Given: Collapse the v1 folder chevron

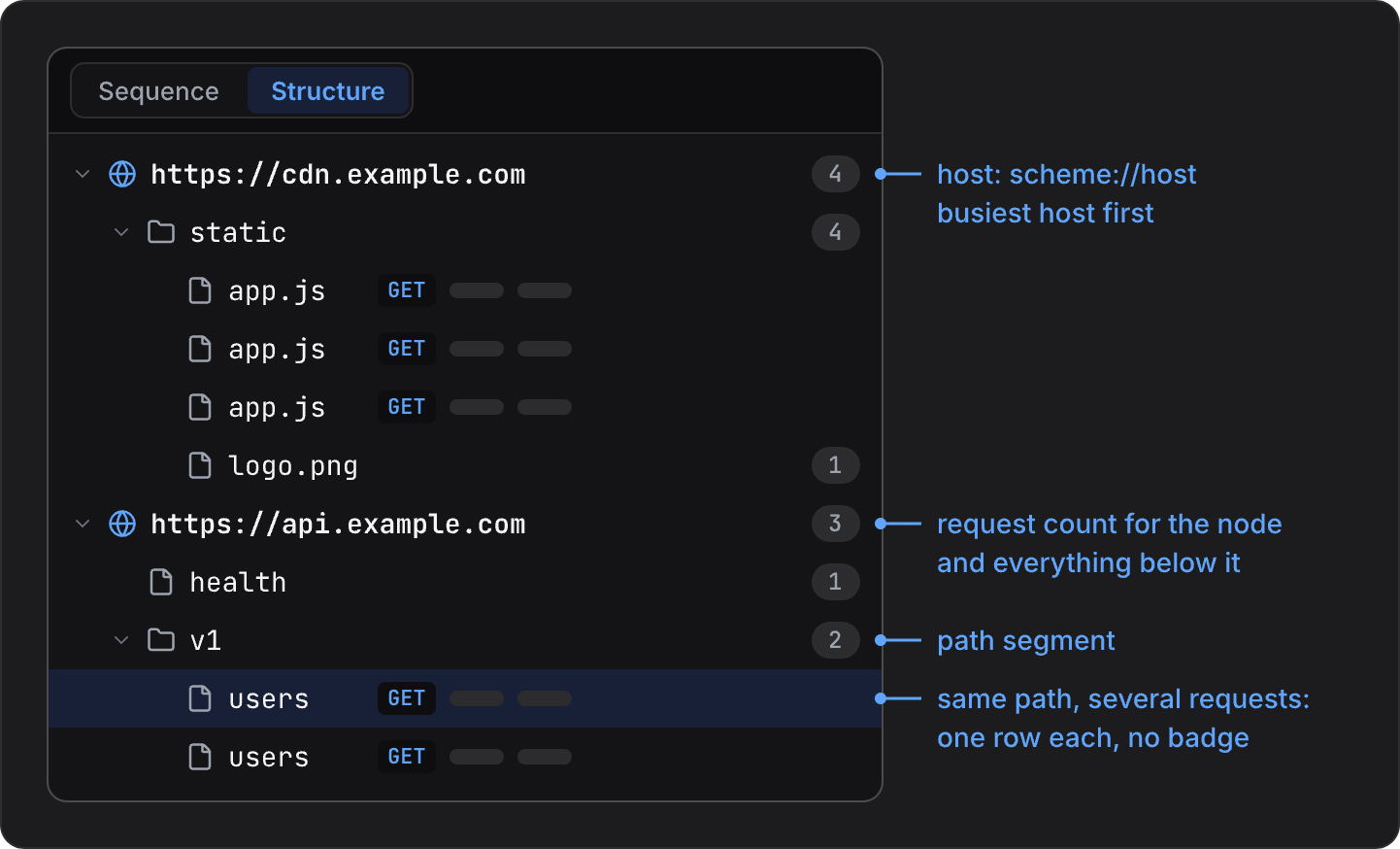Looking at the screenshot, I should tap(121, 640).
